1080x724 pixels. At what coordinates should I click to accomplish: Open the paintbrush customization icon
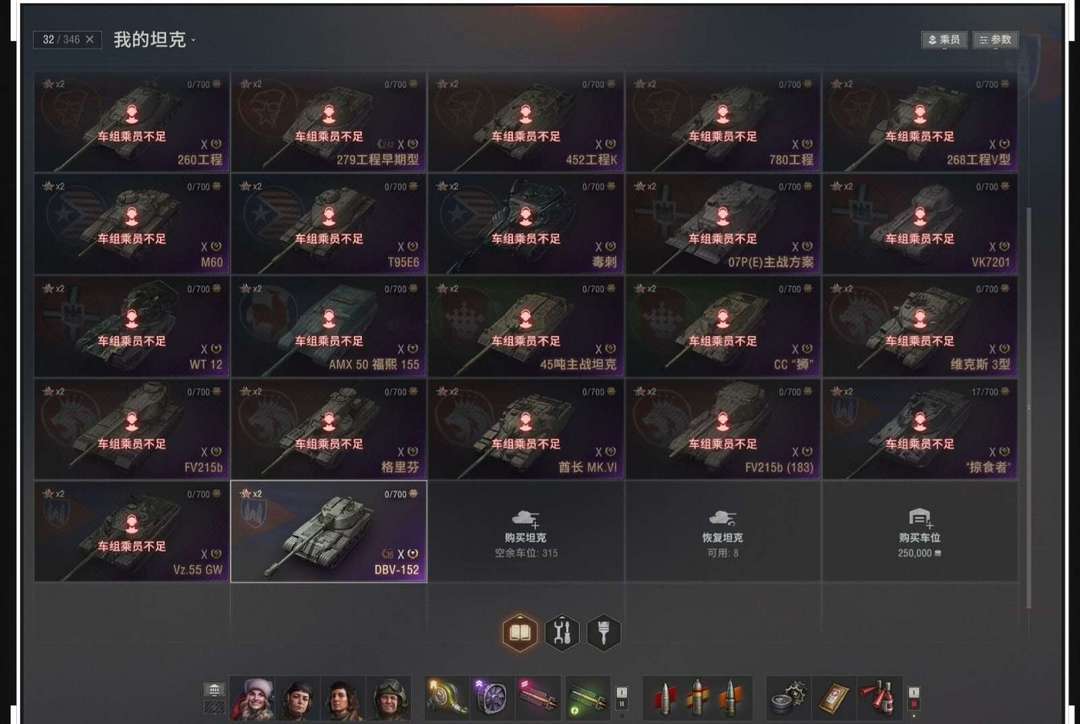point(603,632)
